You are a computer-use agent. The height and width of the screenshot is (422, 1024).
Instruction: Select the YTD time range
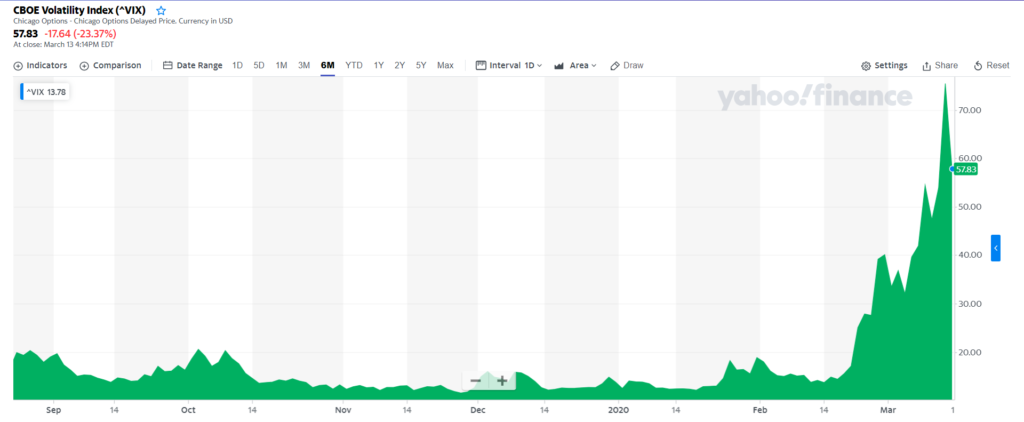click(x=354, y=65)
